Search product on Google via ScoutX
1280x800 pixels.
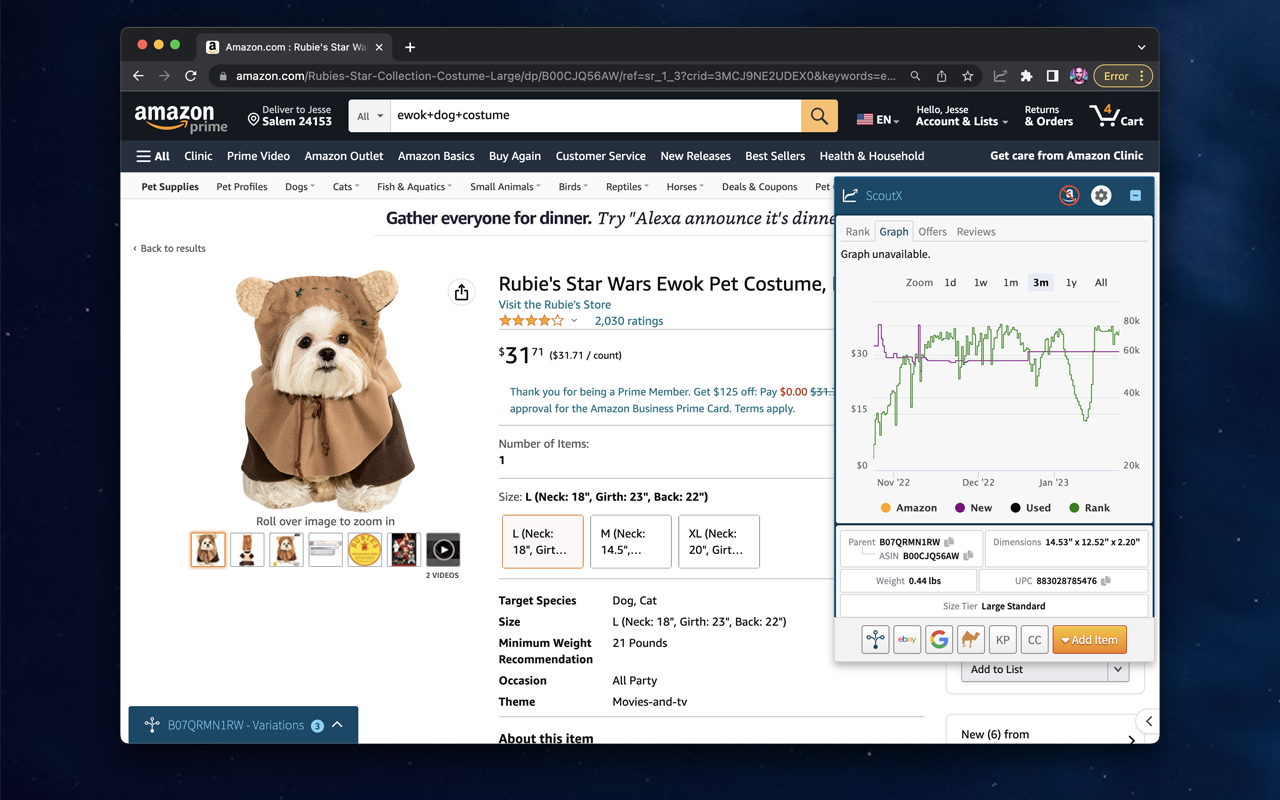coord(939,640)
